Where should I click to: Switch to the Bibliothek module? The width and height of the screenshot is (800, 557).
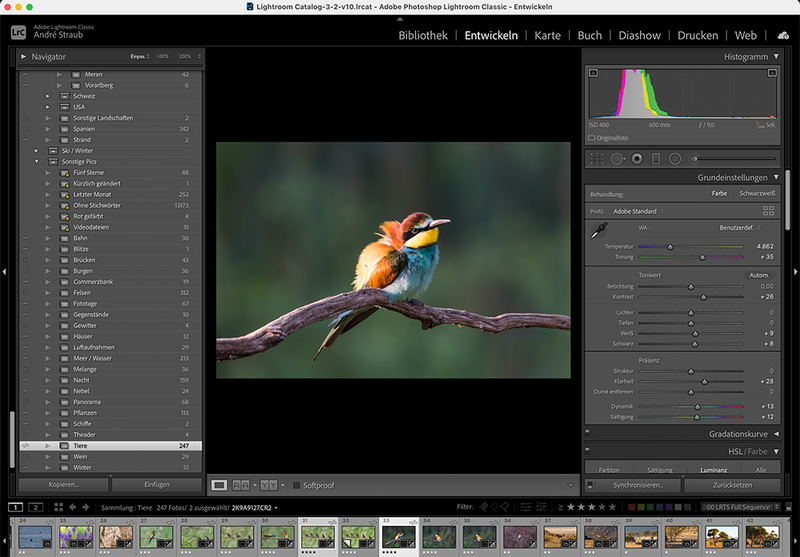423,35
